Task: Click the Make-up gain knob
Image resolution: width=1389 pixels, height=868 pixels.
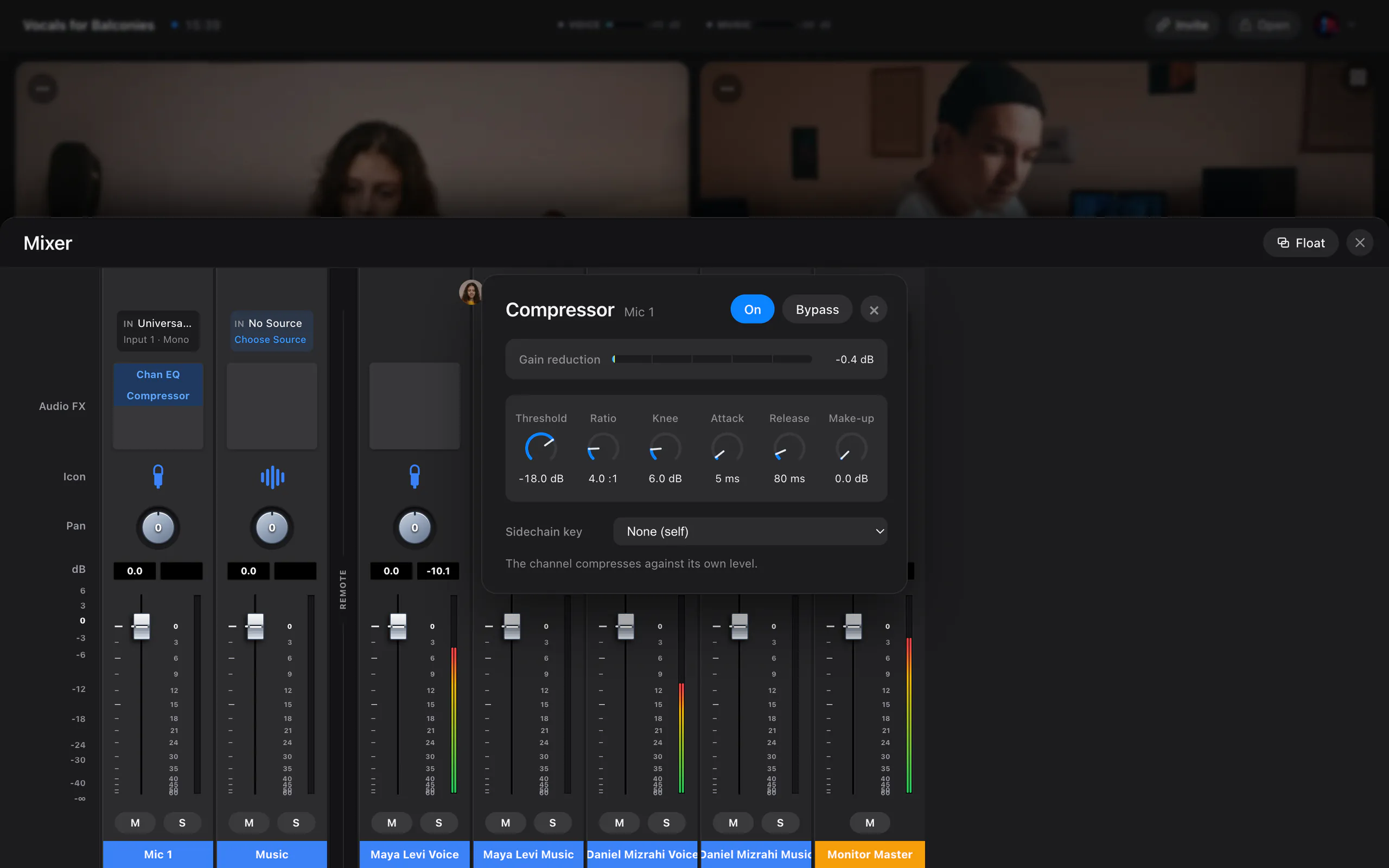Action: click(x=851, y=448)
